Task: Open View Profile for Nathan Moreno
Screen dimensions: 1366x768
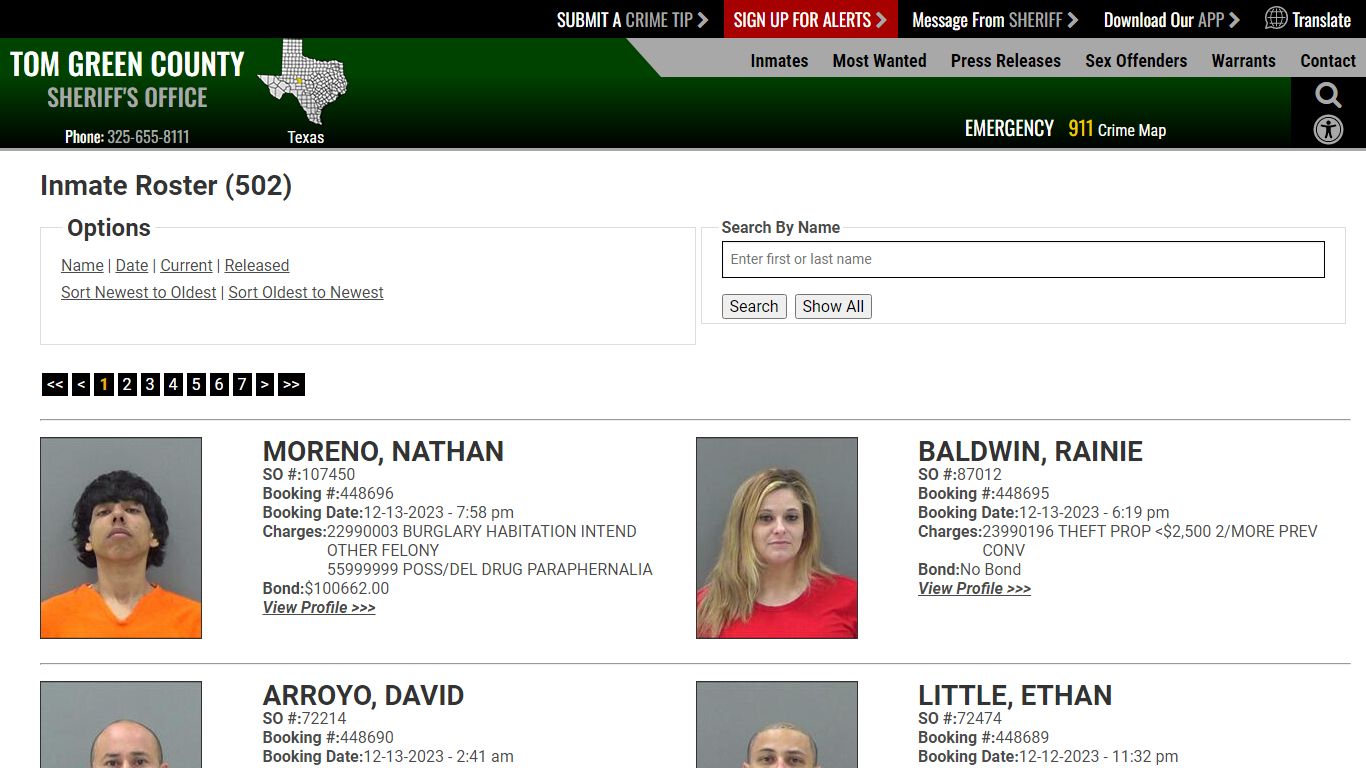Action: coord(319,607)
